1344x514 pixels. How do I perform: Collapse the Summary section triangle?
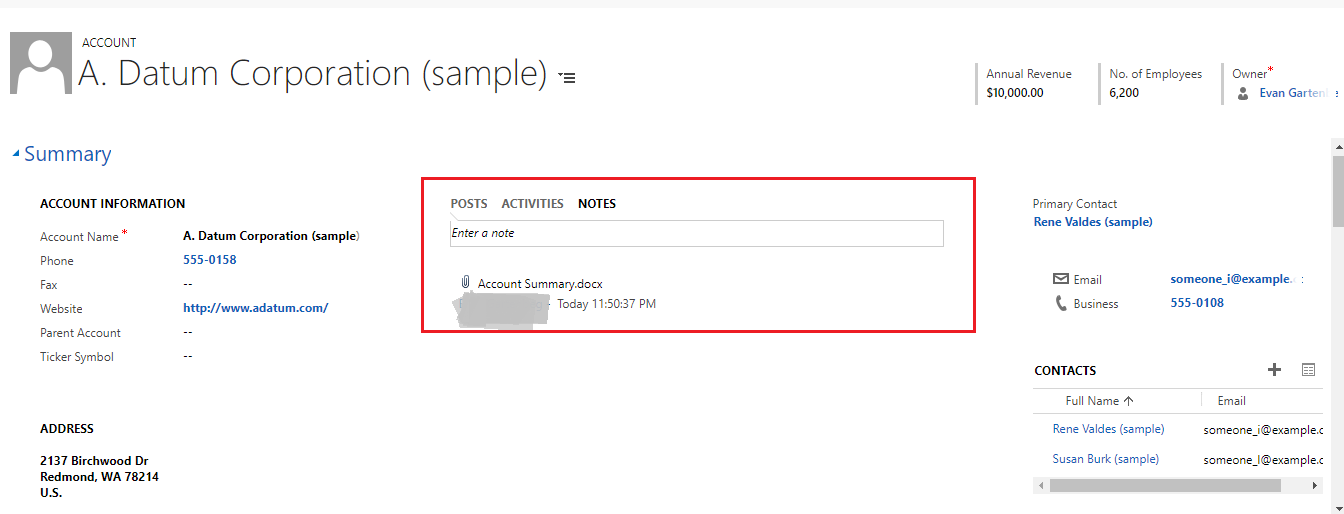tap(15, 154)
